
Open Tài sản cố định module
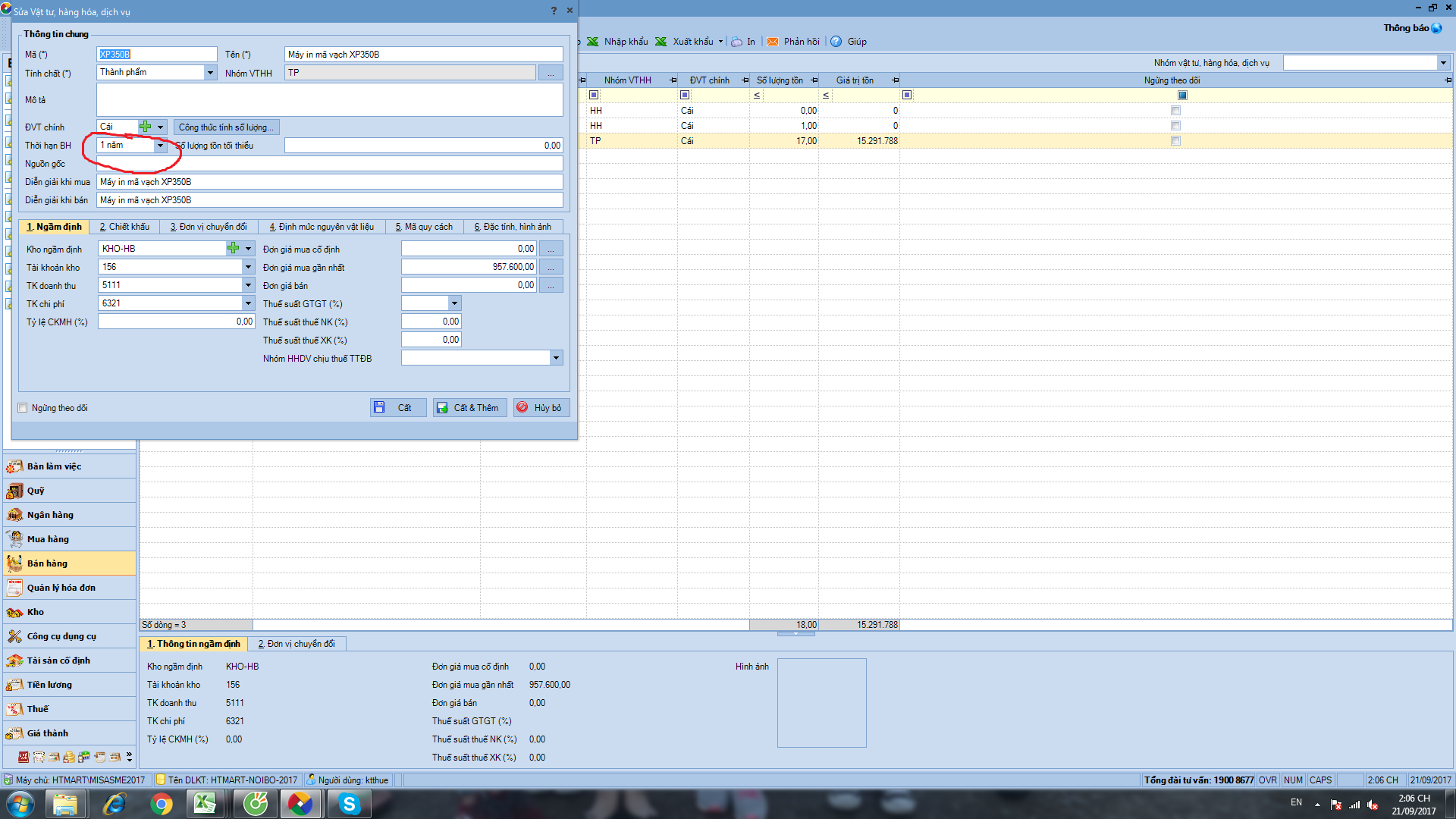(x=58, y=661)
